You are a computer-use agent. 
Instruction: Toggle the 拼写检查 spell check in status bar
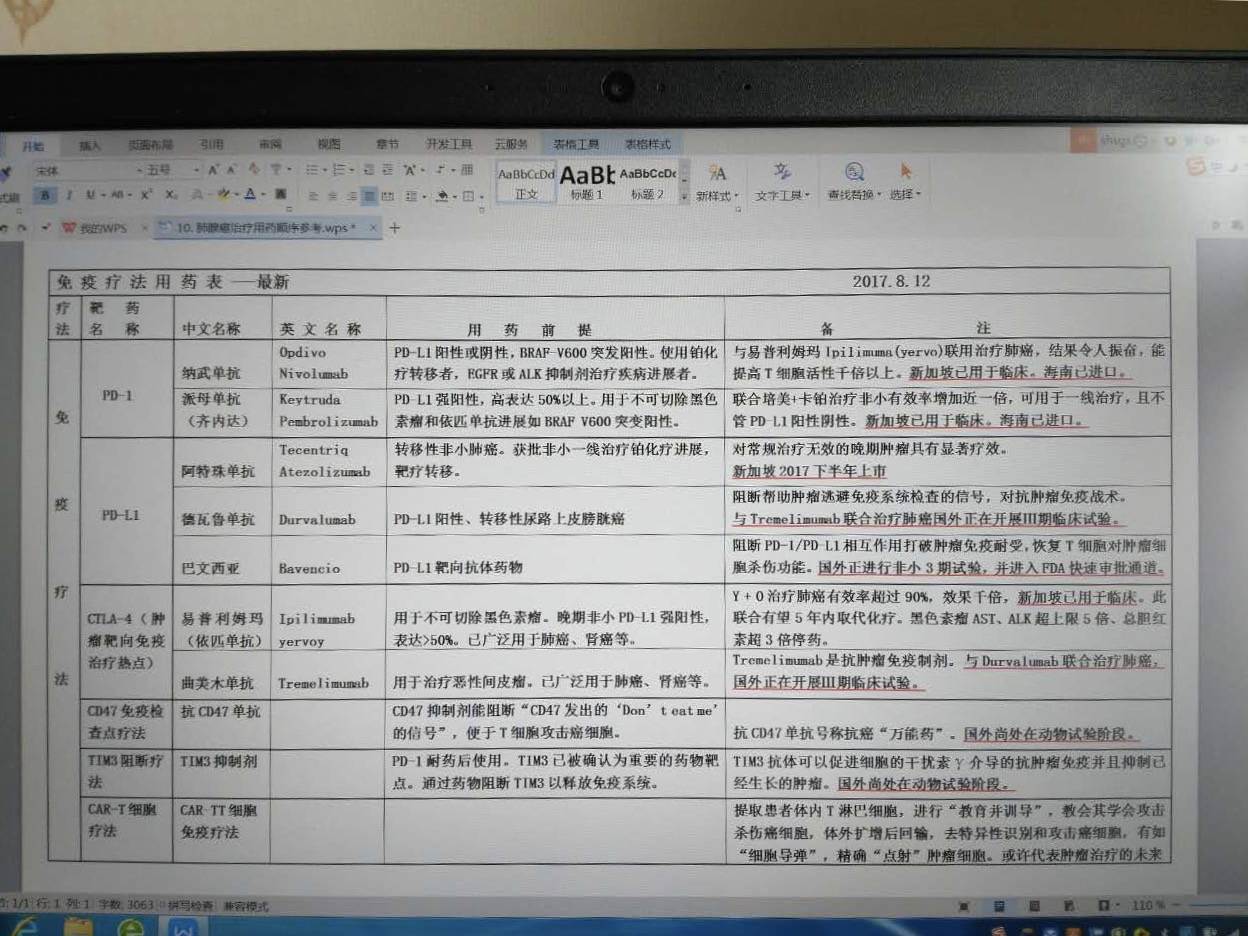[x=189, y=906]
